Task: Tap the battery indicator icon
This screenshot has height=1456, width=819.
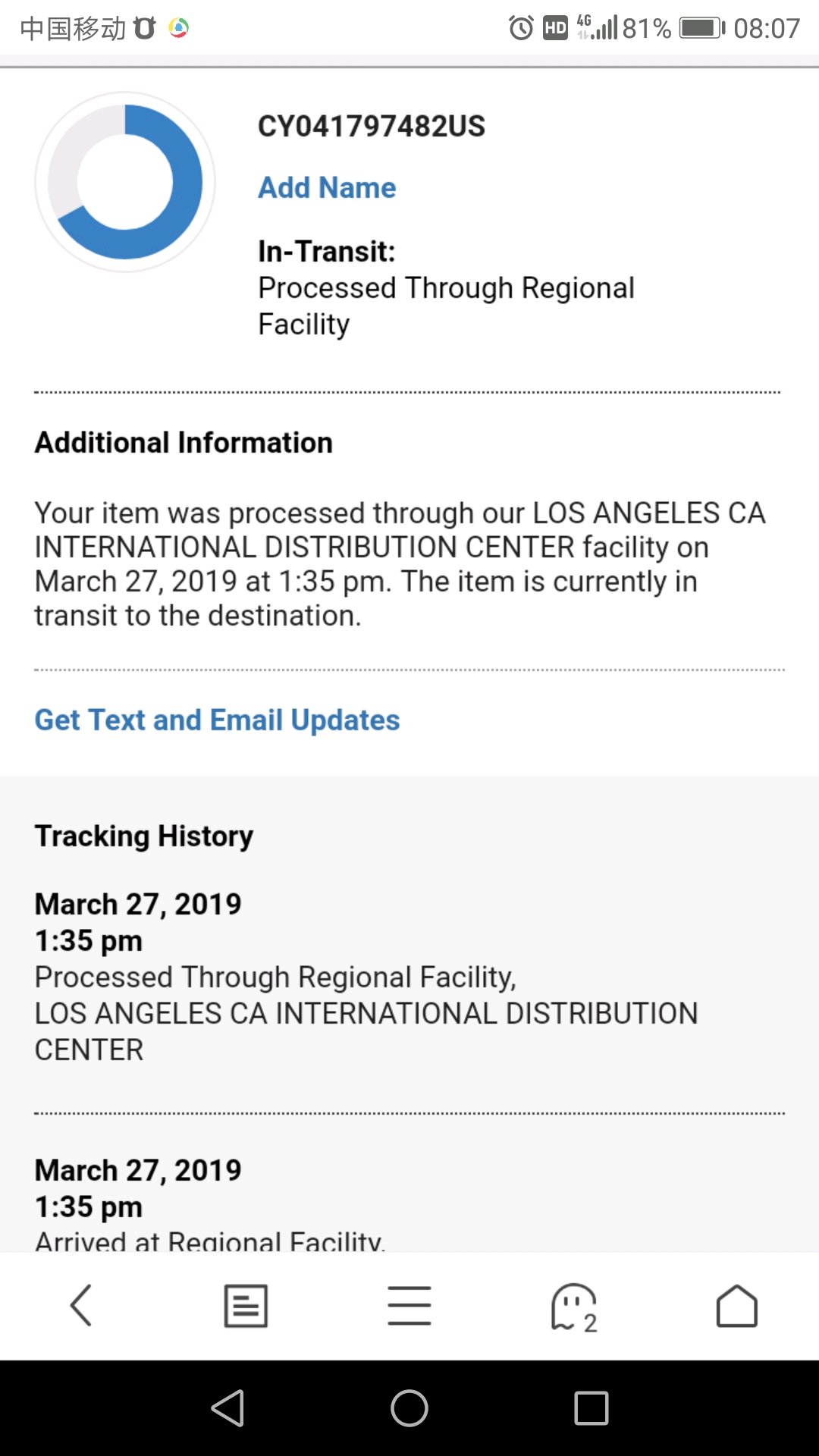Action: coord(701,29)
